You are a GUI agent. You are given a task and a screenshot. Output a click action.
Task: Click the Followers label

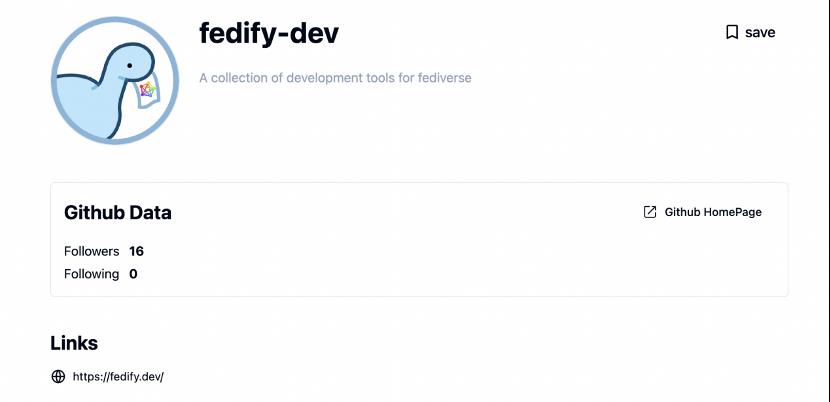point(92,251)
